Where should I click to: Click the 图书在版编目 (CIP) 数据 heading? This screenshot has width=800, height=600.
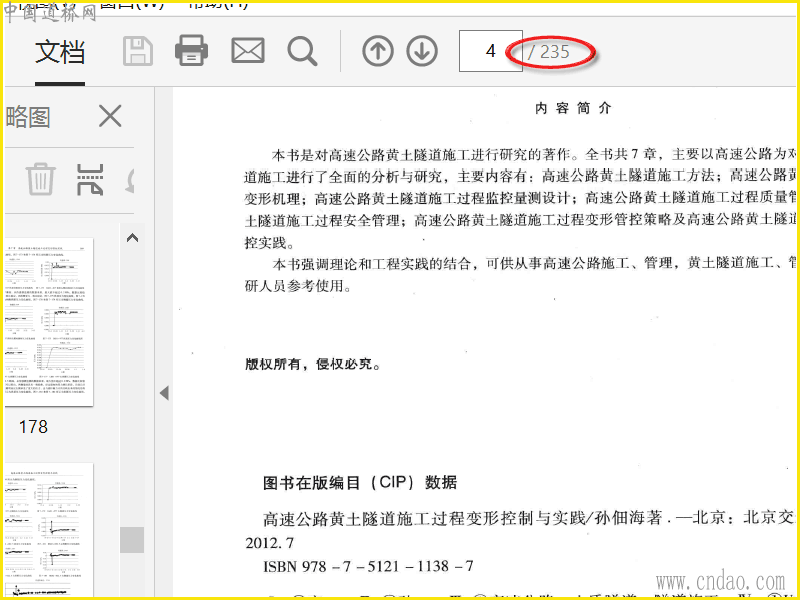(360, 483)
